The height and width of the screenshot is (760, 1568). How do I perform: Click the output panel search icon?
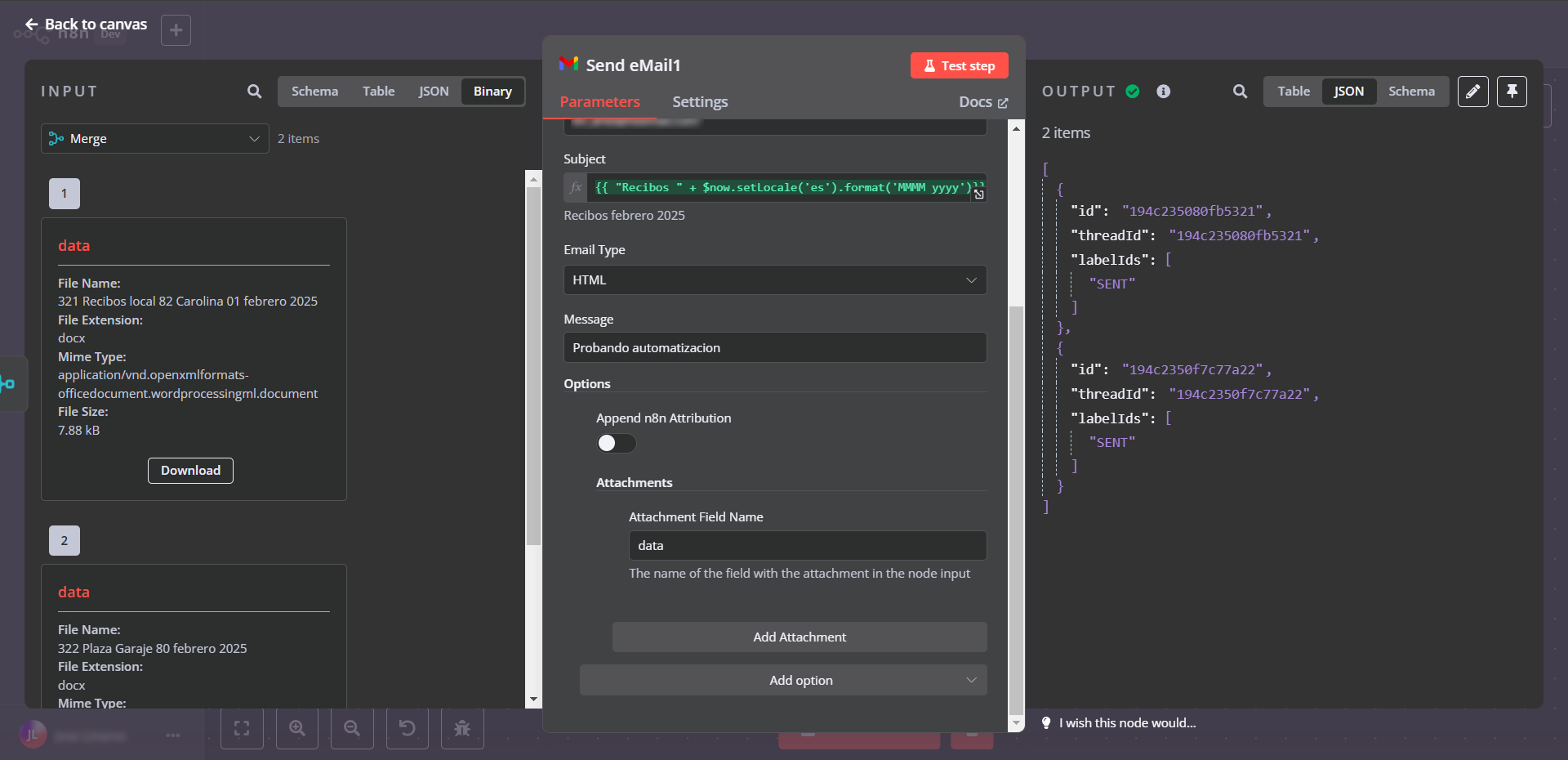[1240, 92]
